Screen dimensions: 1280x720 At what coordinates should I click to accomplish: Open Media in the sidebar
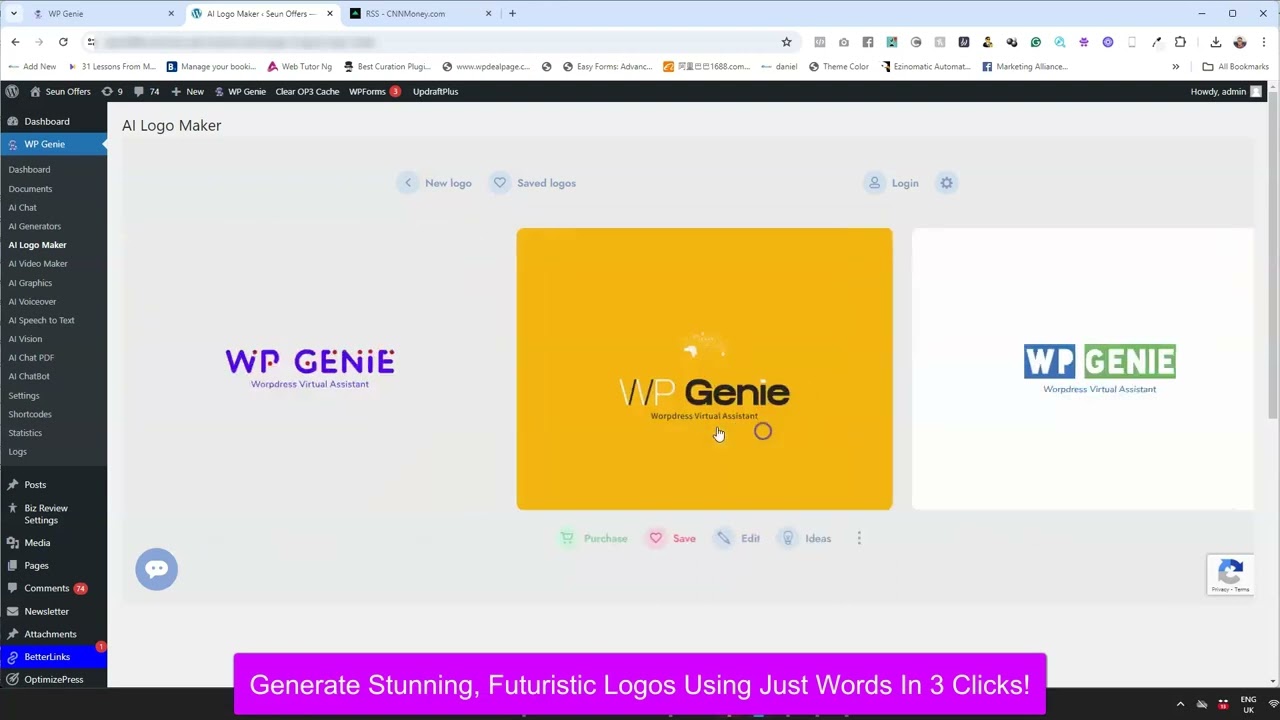[x=37, y=542]
